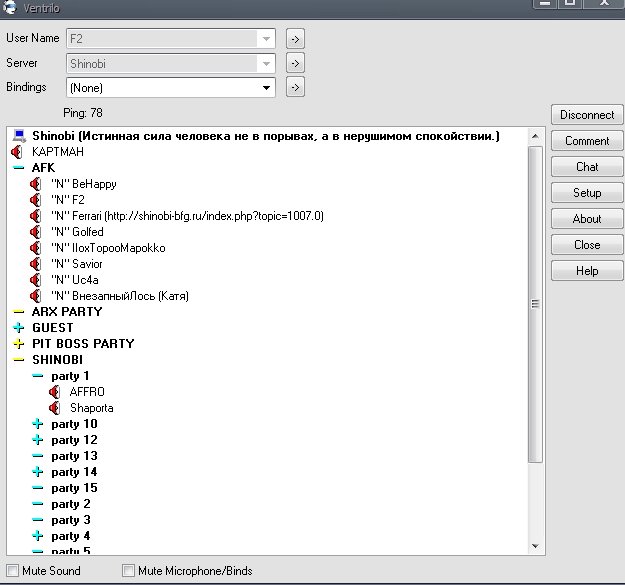Click the Comment button
The height and width of the screenshot is (585, 625).
[587, 141]
